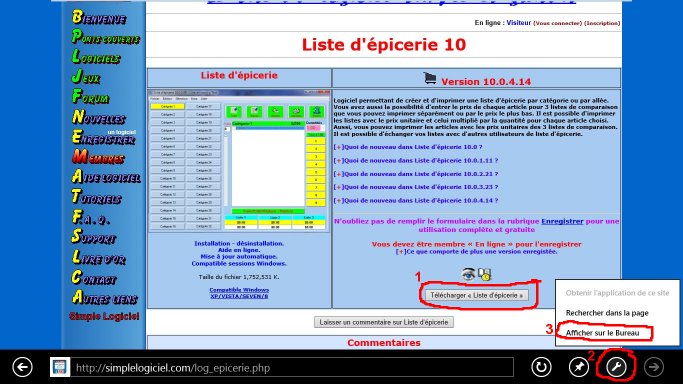Click the refresh page icon
683x384 pixels.
[541, 367]
